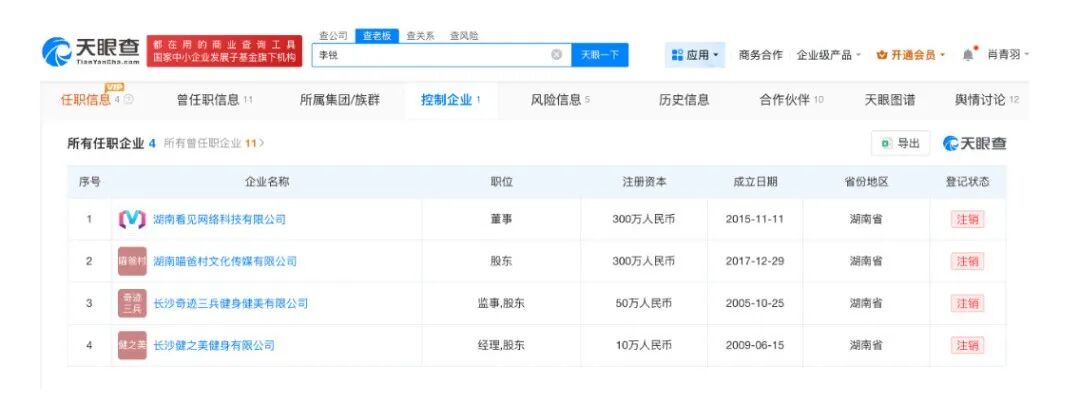
Task: Clear the search box with the X icon
Action: [556, 54]
